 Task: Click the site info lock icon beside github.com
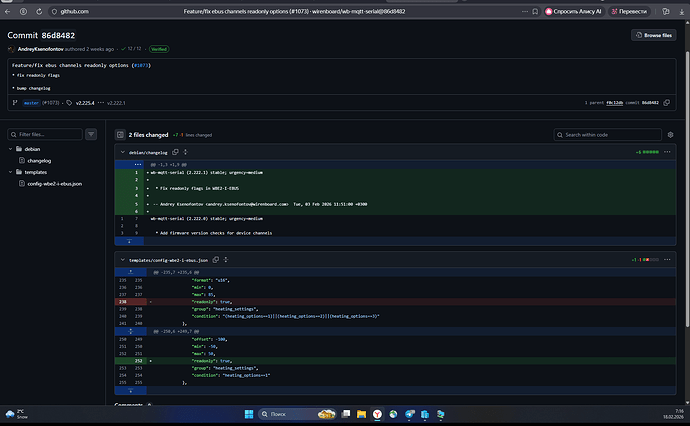pos(54,11)
